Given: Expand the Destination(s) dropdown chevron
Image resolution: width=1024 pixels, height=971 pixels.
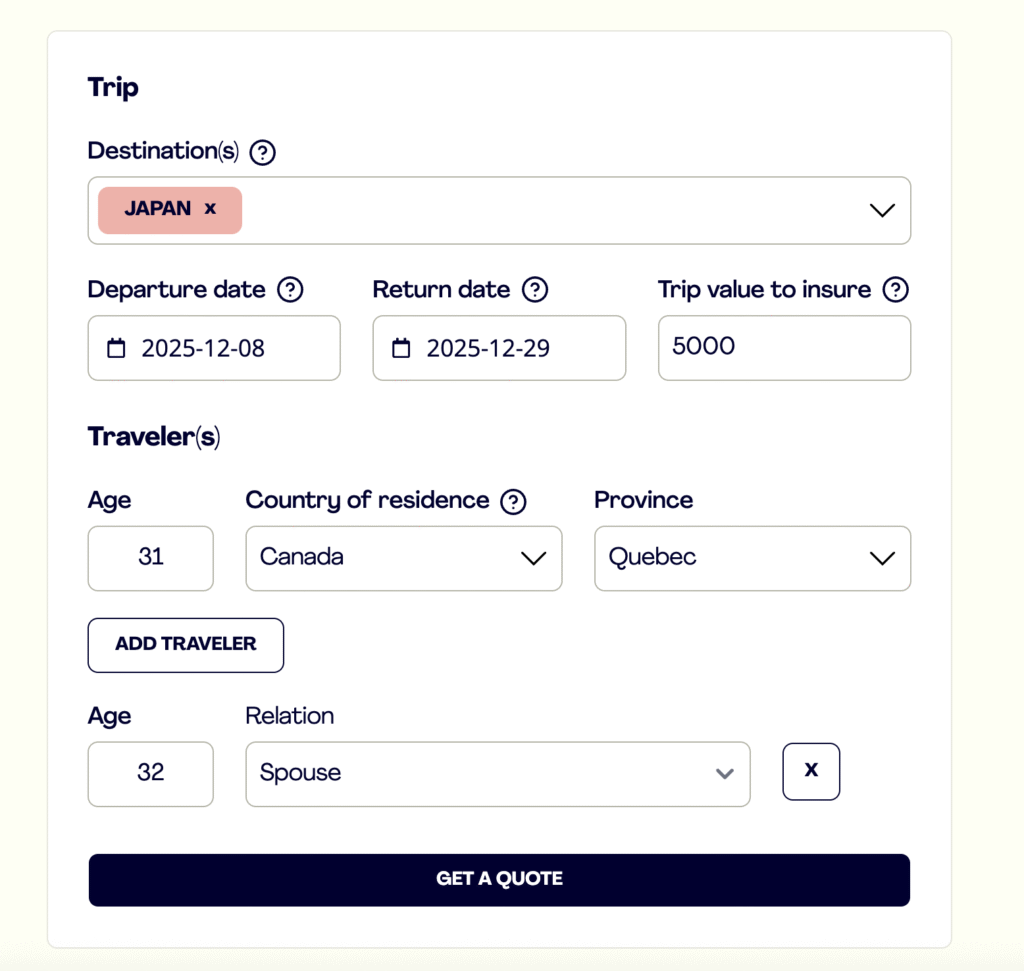Looking at the screenshot, I should (x=881, y=210).
